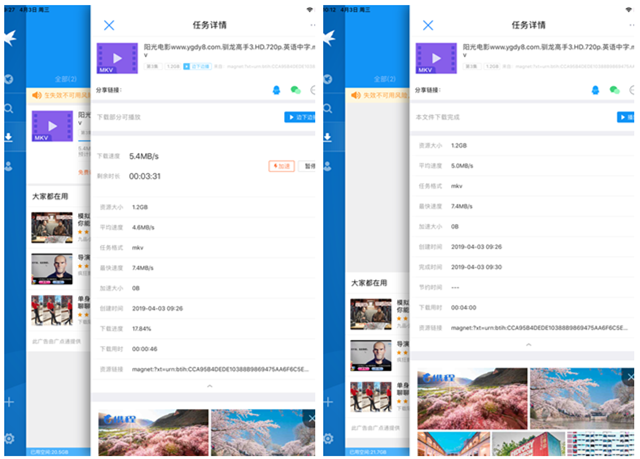The width and height of the screenshot is (640, 459).
Task: Open more options on the completed task details
Action: [x=631, y=25]
